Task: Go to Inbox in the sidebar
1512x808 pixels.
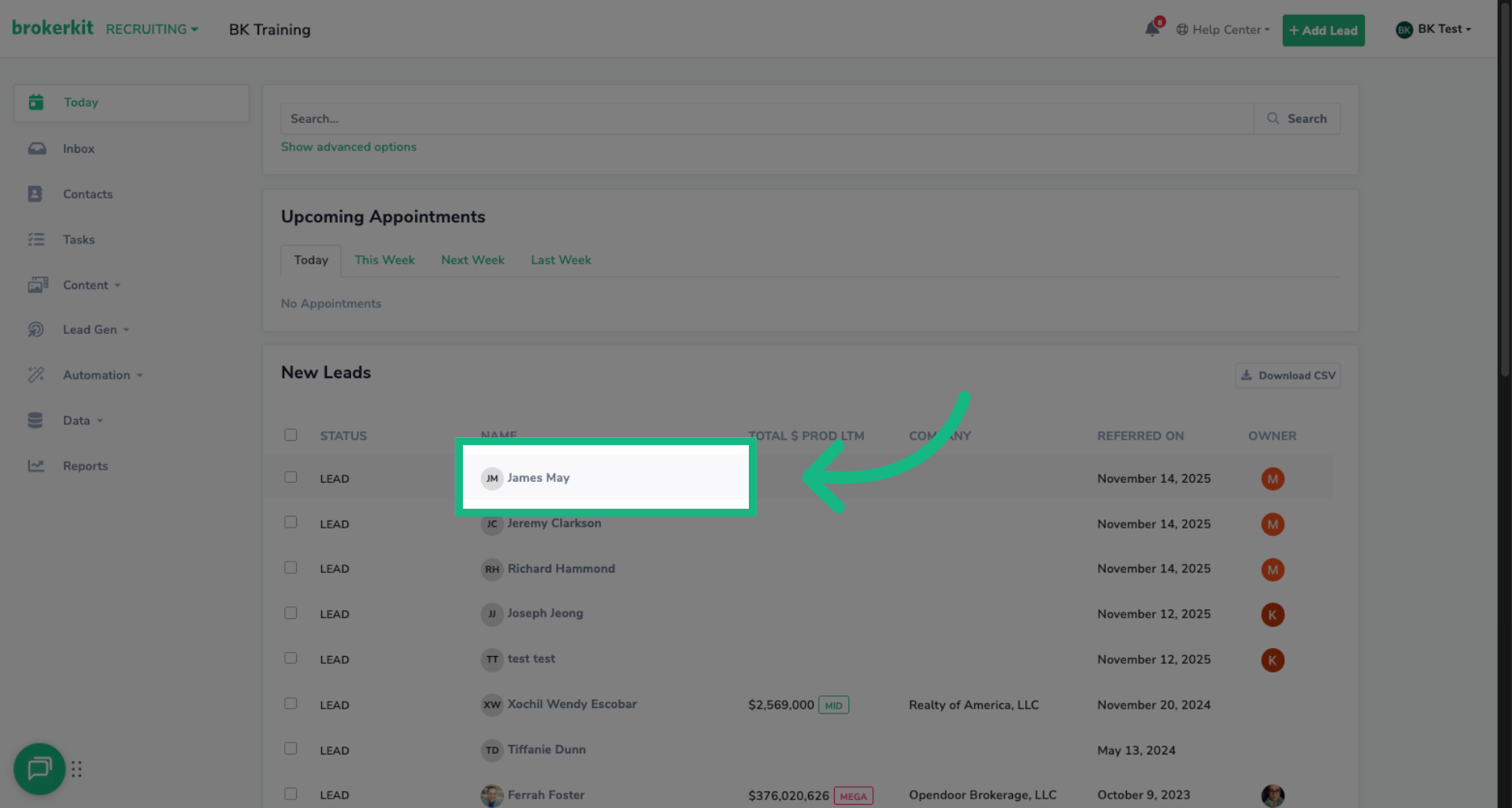Action: point(79,149)
